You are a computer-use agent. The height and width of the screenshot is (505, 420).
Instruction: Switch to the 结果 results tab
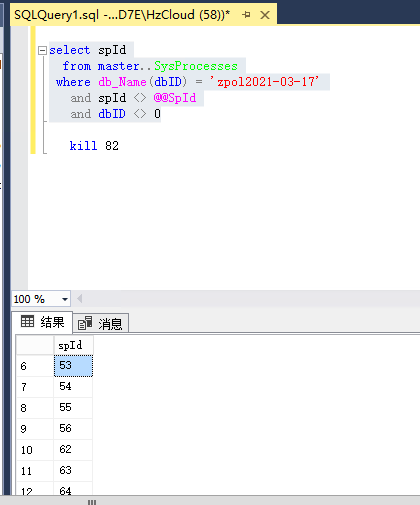click(42, 322)
